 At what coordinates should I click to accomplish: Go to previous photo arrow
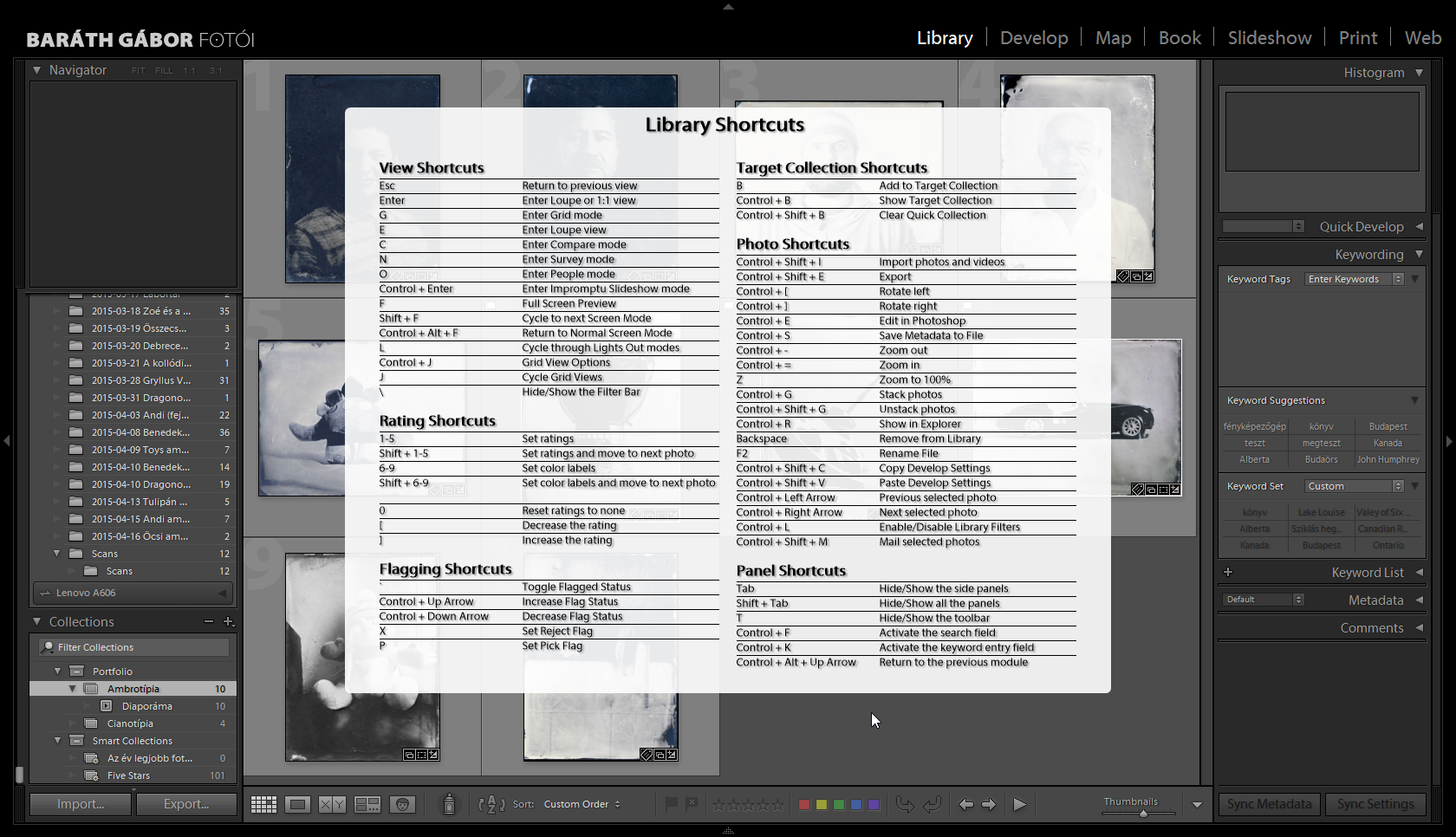965,804
